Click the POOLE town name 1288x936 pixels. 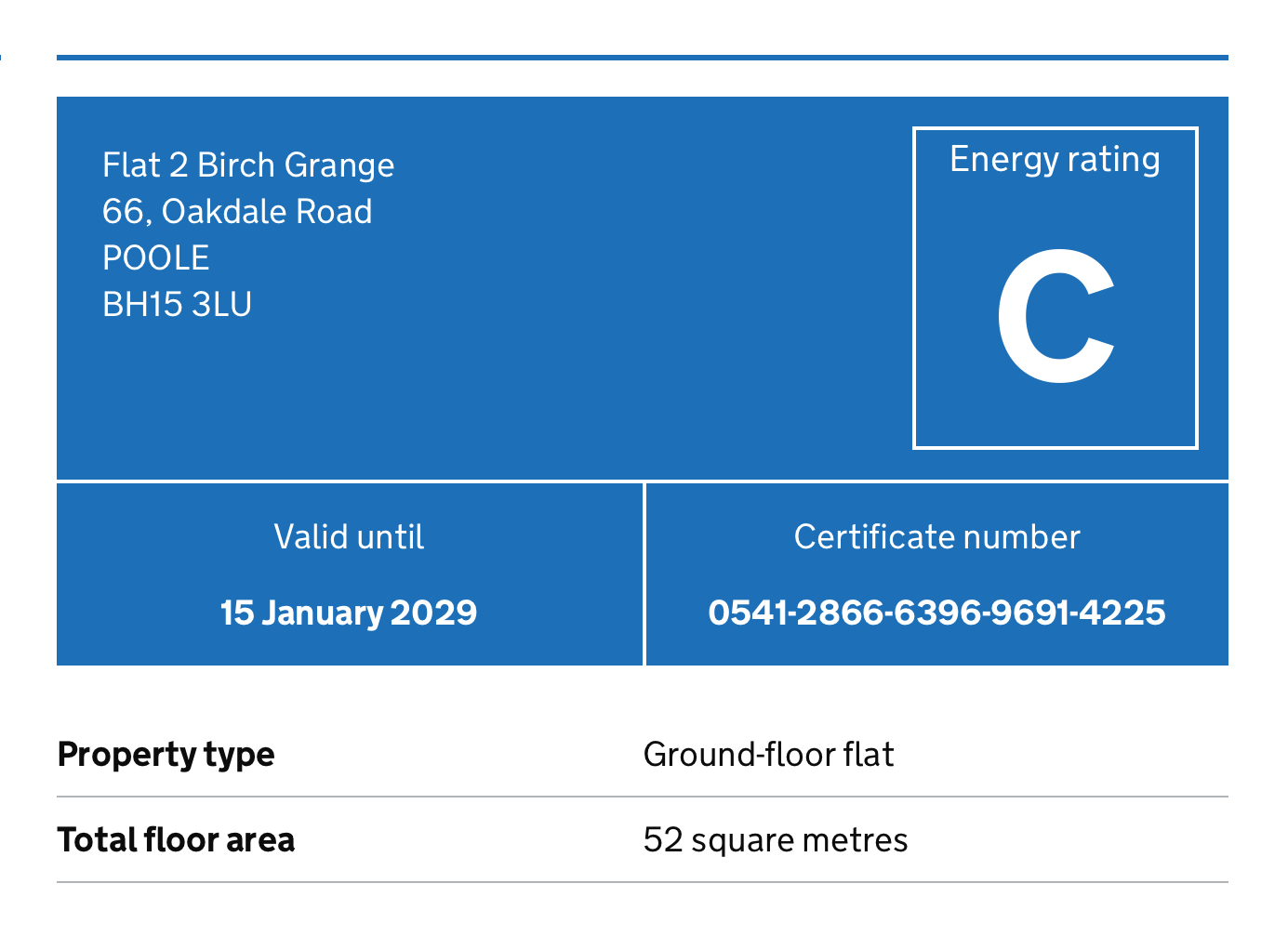point(156,258)
